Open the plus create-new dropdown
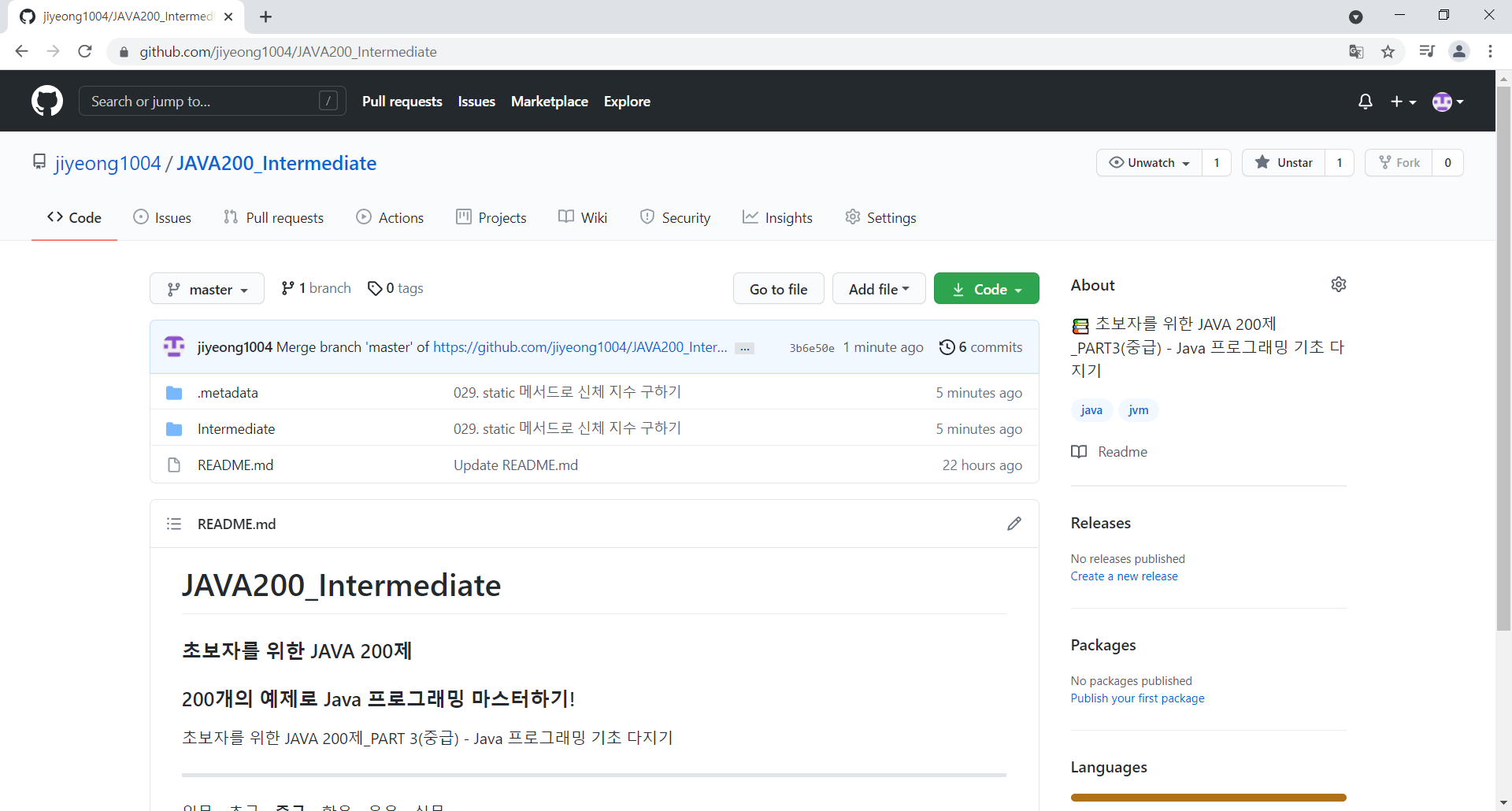 coord(1403,102)
